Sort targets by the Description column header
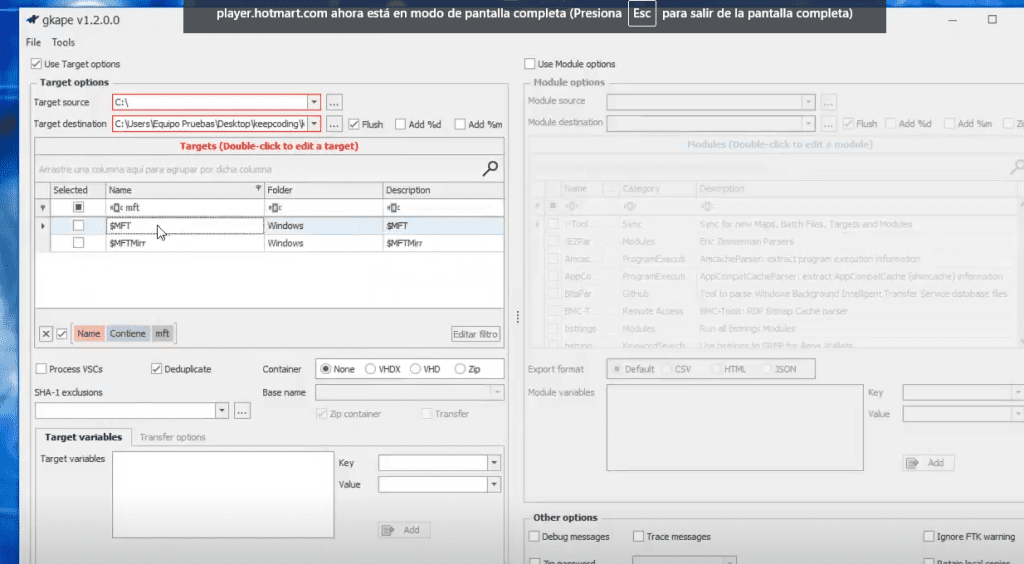The height and width of the screenshot is (564, 1024). pyautogui.click(x=443, y=190)
